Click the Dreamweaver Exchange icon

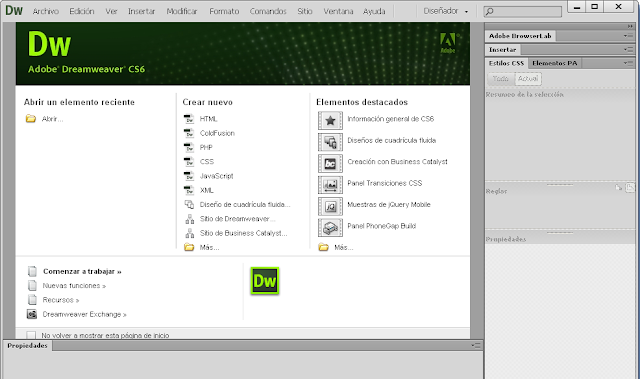point(32,314)
